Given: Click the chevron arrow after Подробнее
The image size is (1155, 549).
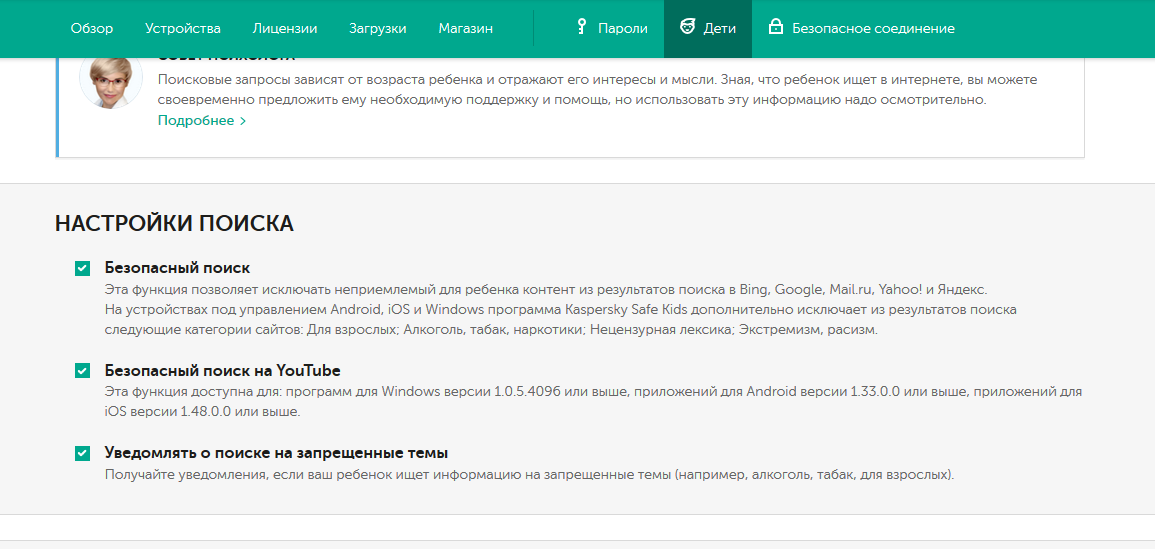Looking at the screenshot, I should coord(243,121).
